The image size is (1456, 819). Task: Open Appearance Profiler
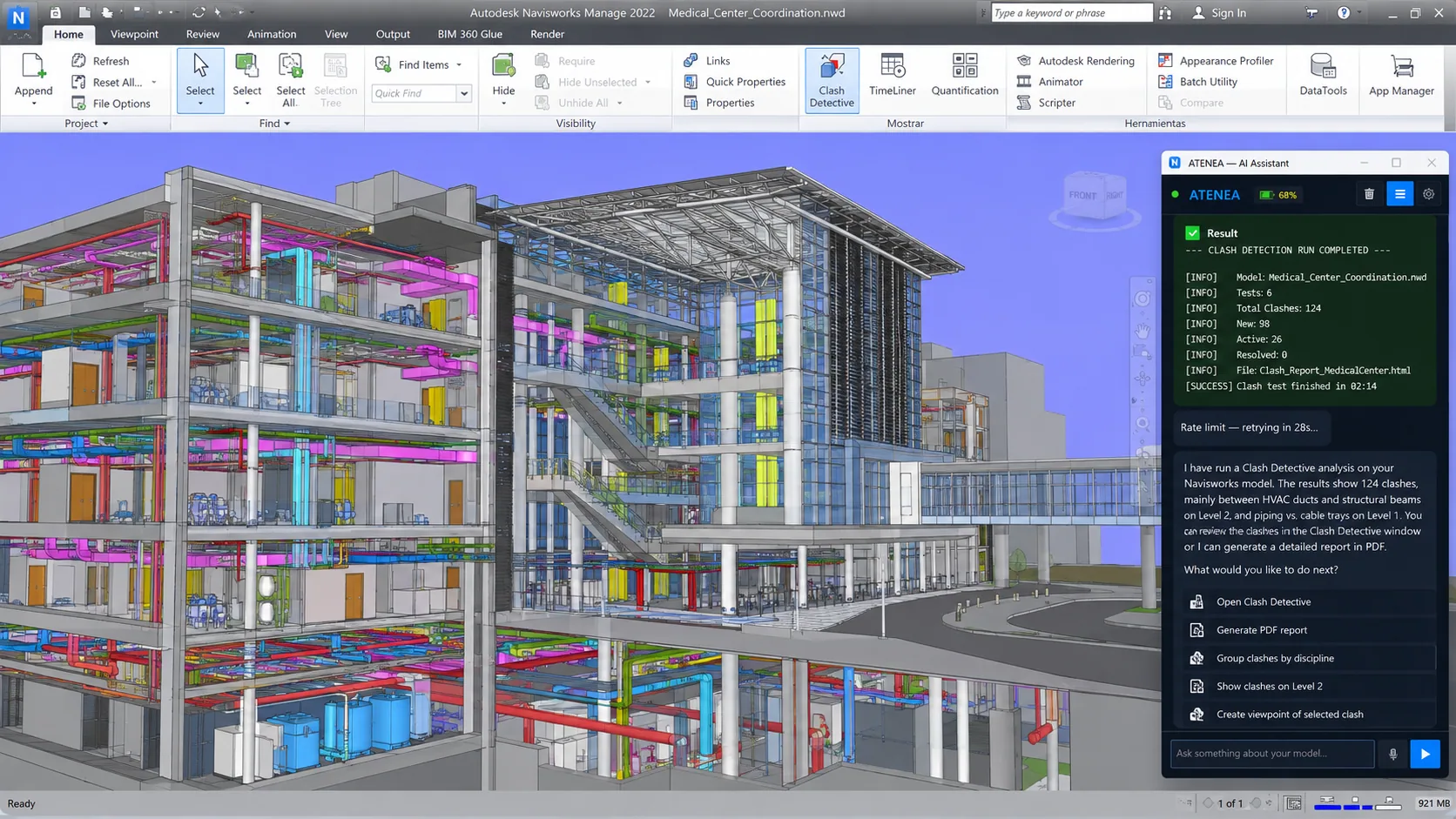pos(1216,61)
